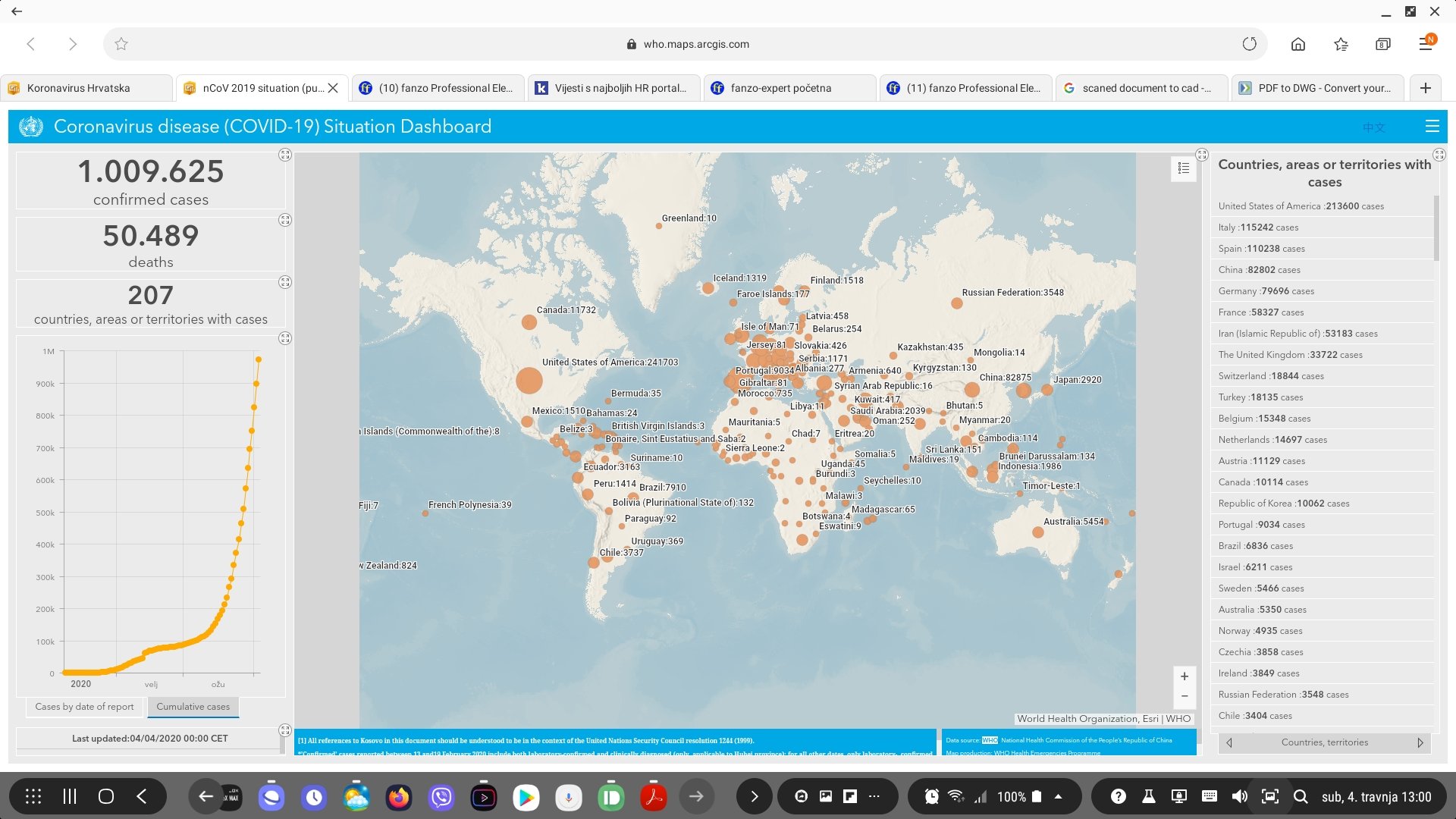Open the dashboard hamburger menu
1456x819 pixels.
pos(1432,127)
